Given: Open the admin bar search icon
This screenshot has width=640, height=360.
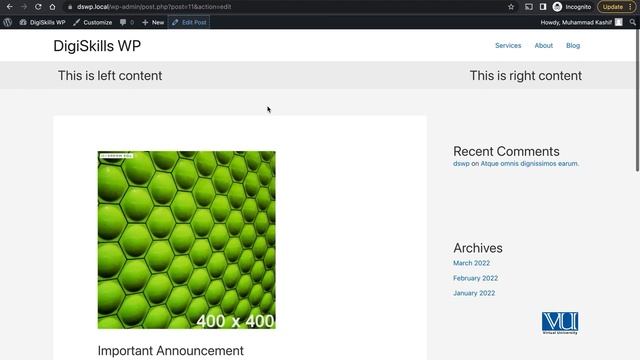Looking at the screenshot, I should click(633, 22).
